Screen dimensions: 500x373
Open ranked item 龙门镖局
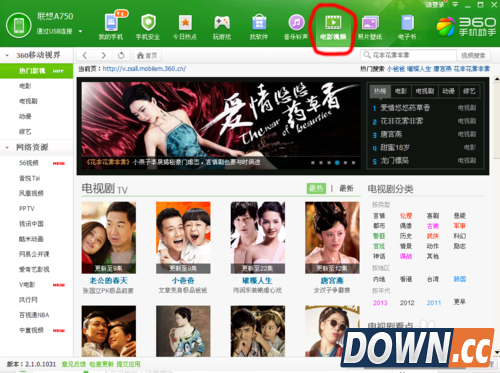394,161
